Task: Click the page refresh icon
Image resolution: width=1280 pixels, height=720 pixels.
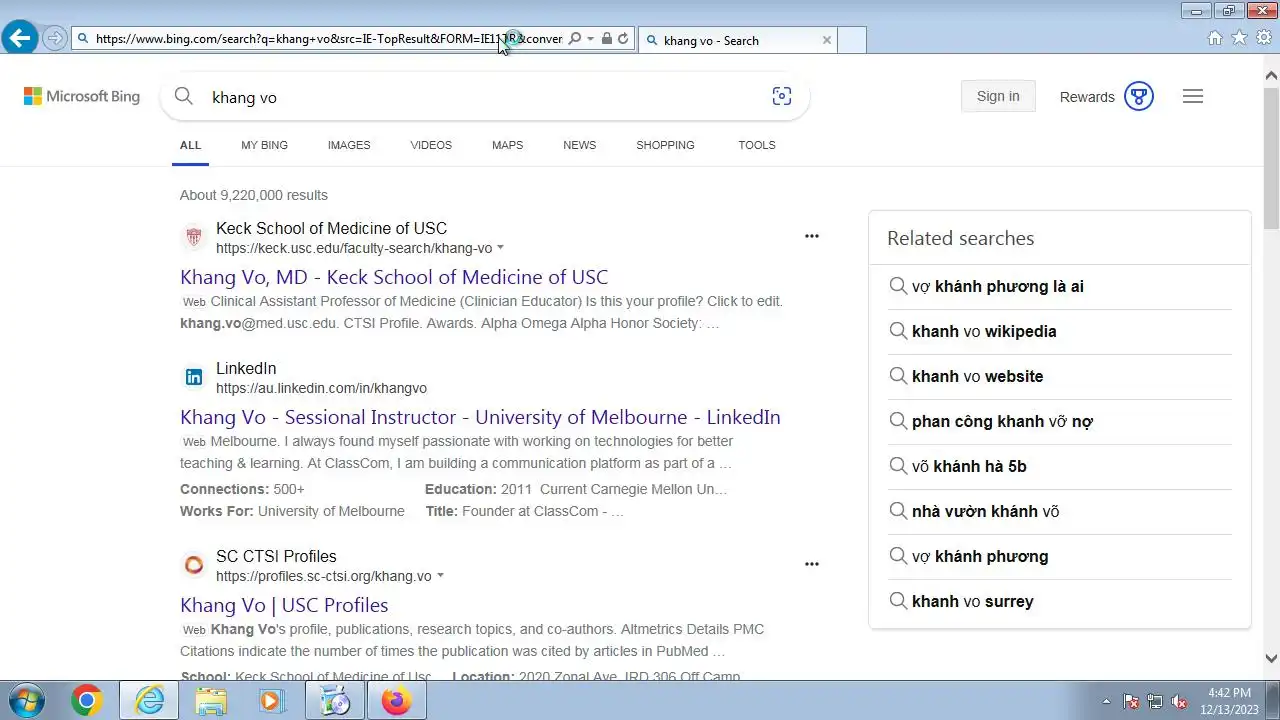Action: (x=623, y=39)
